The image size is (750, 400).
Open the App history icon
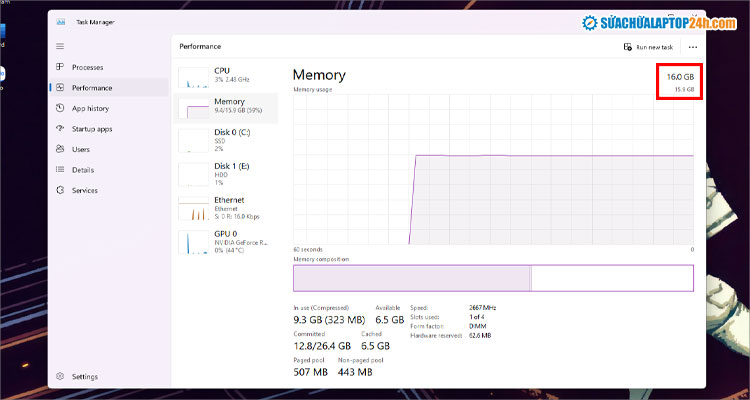(x=61, y=108)
